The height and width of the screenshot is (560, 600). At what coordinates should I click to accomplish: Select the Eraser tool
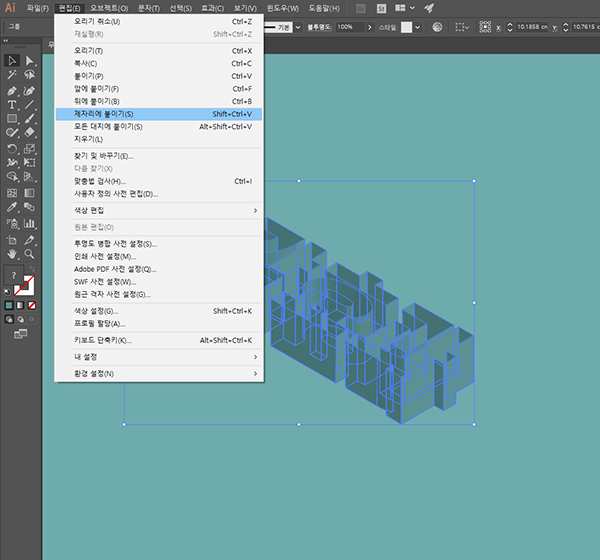(29, 132)
